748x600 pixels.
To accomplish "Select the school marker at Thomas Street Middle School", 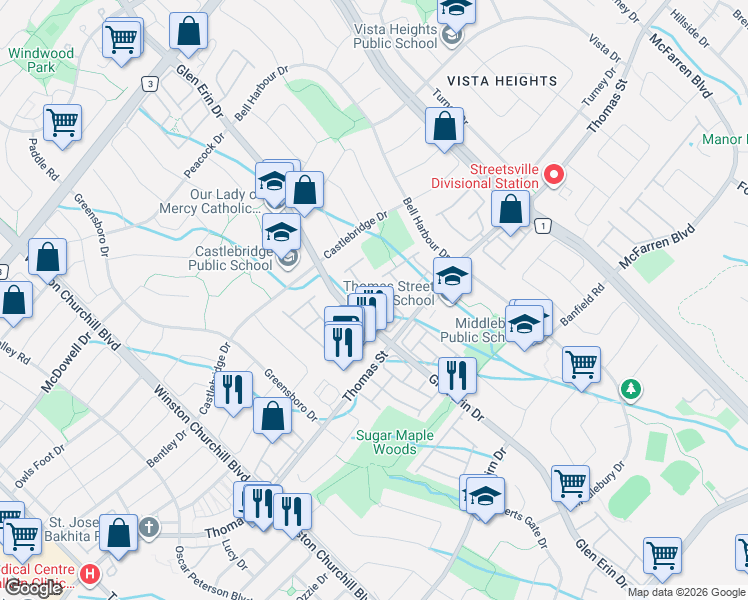I will (x=452, y=277).
